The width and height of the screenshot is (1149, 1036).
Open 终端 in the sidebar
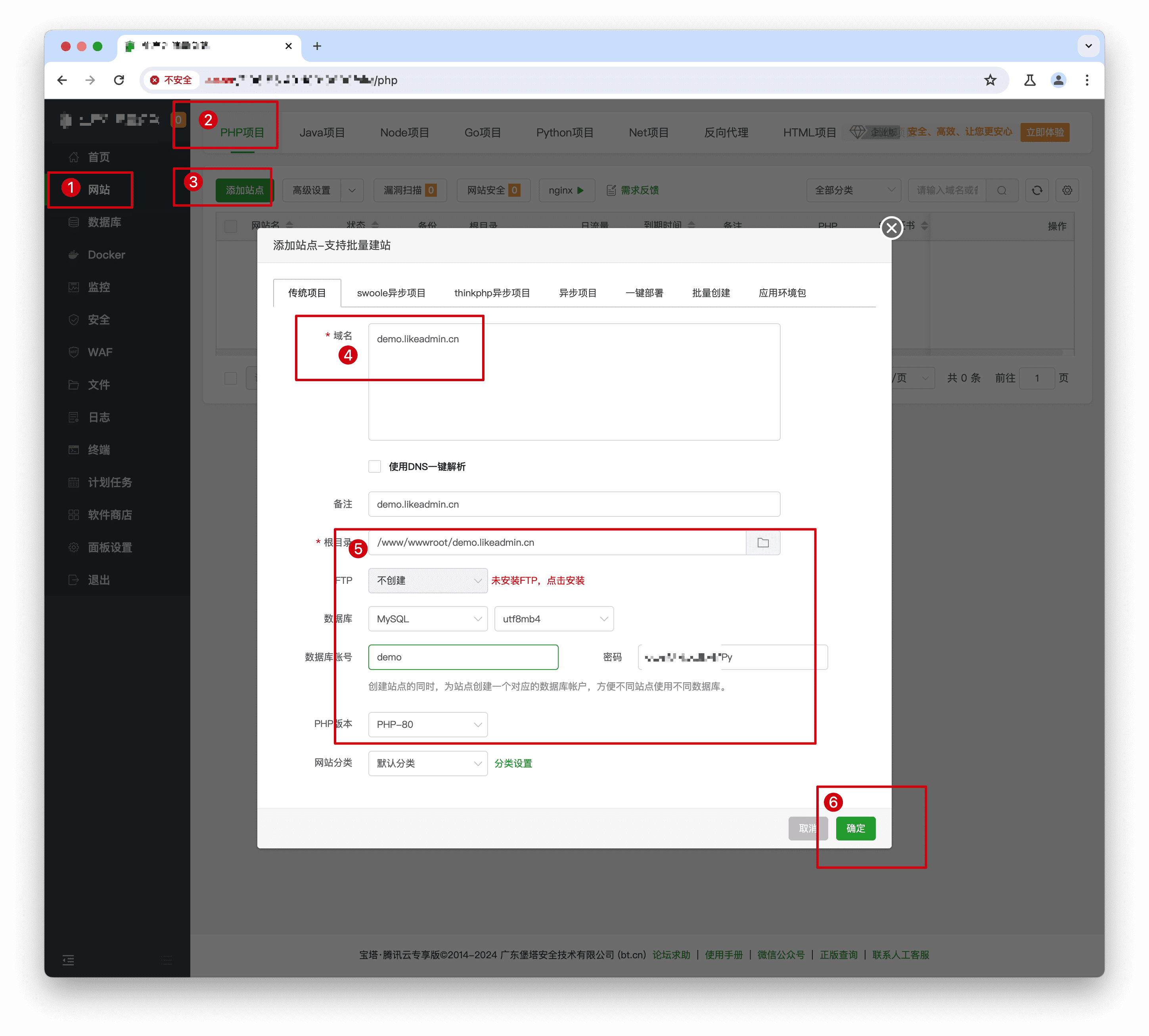(x=98, y=450)
